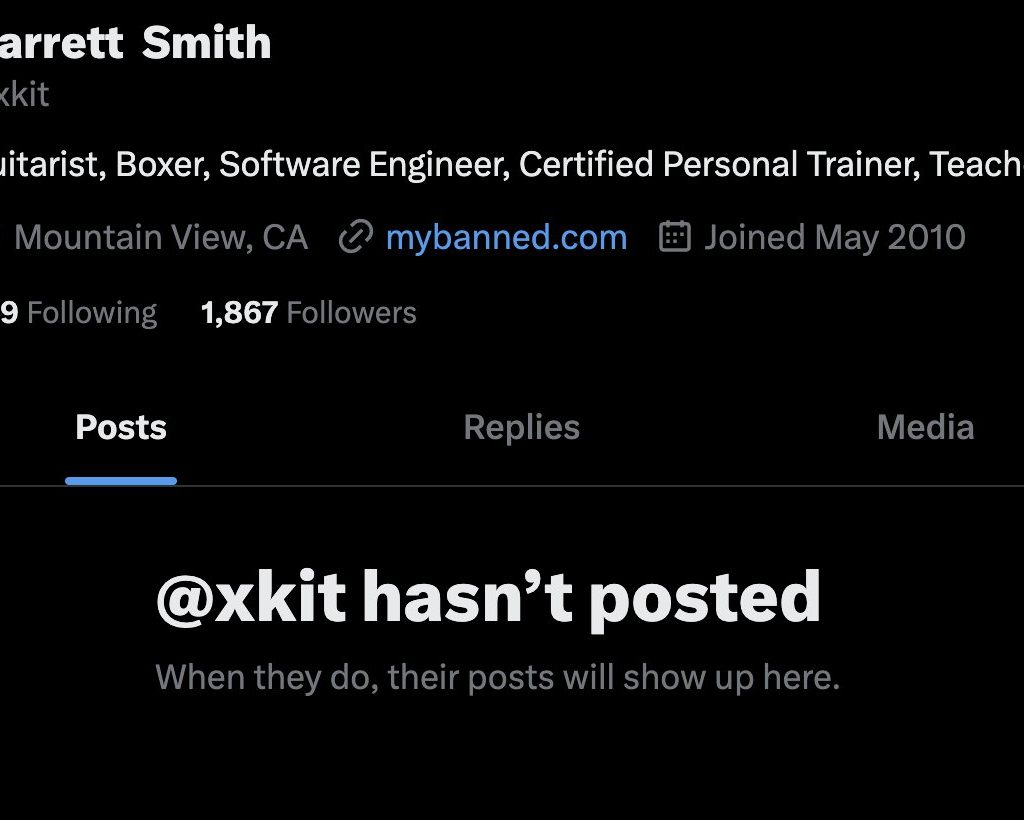Switch to the Replies tab

point(521,428)
